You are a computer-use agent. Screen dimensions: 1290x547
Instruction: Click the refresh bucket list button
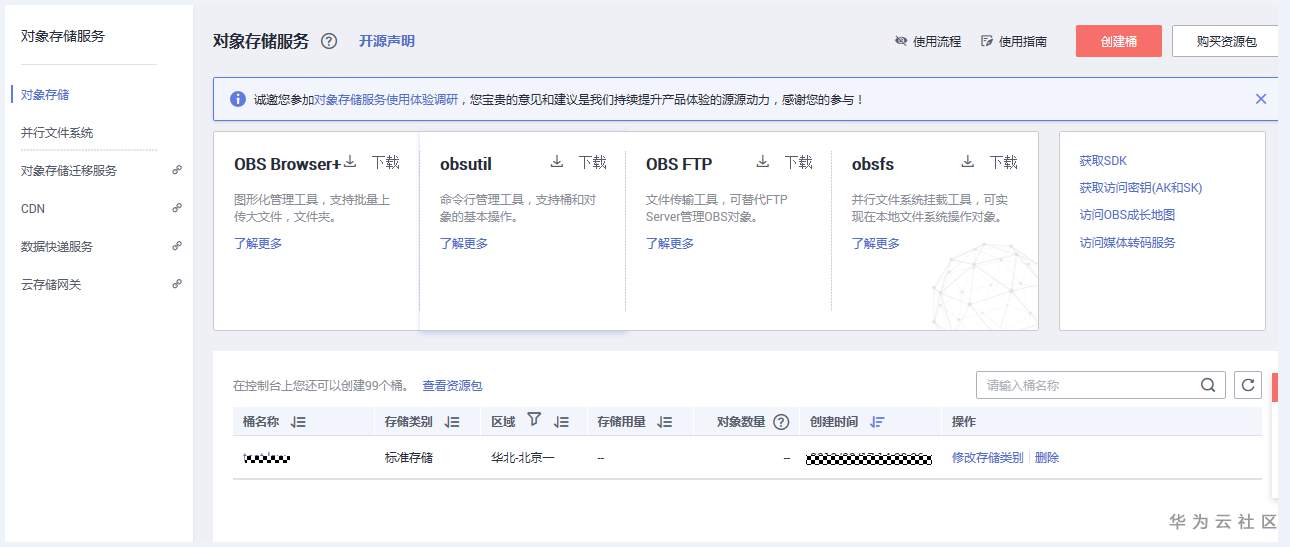1247,385
